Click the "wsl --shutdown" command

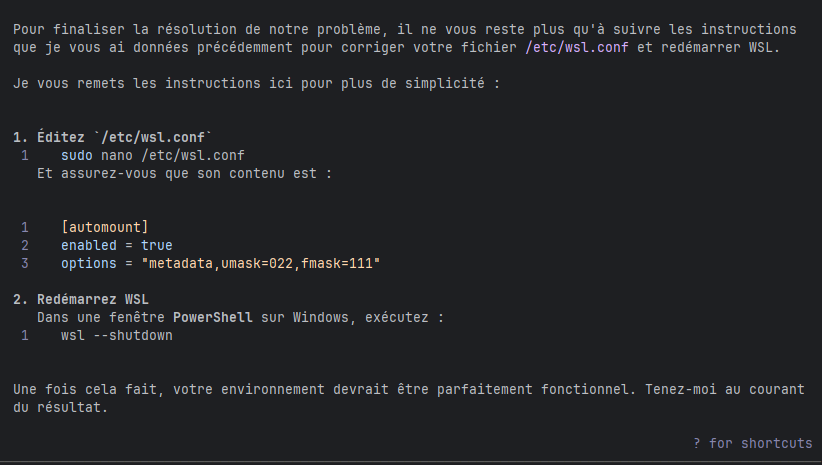116,335
